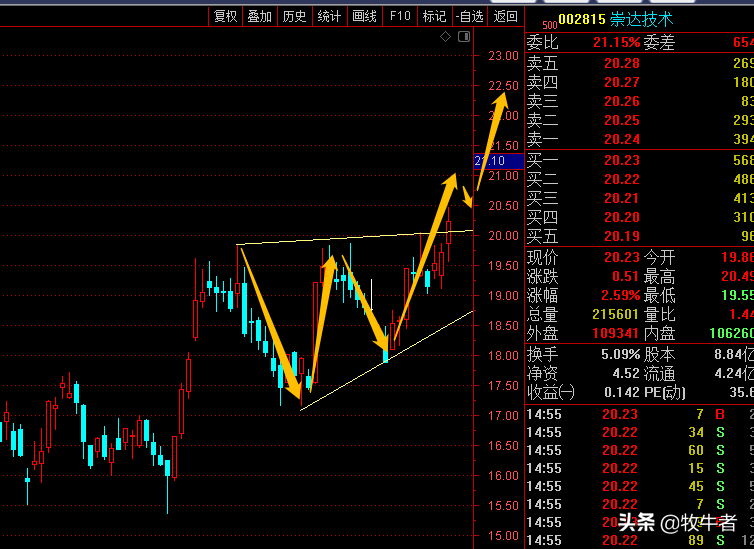Click the 15.00 price axis label
Viewport: 754px width, 549px height.
click(x=503, y=536)
